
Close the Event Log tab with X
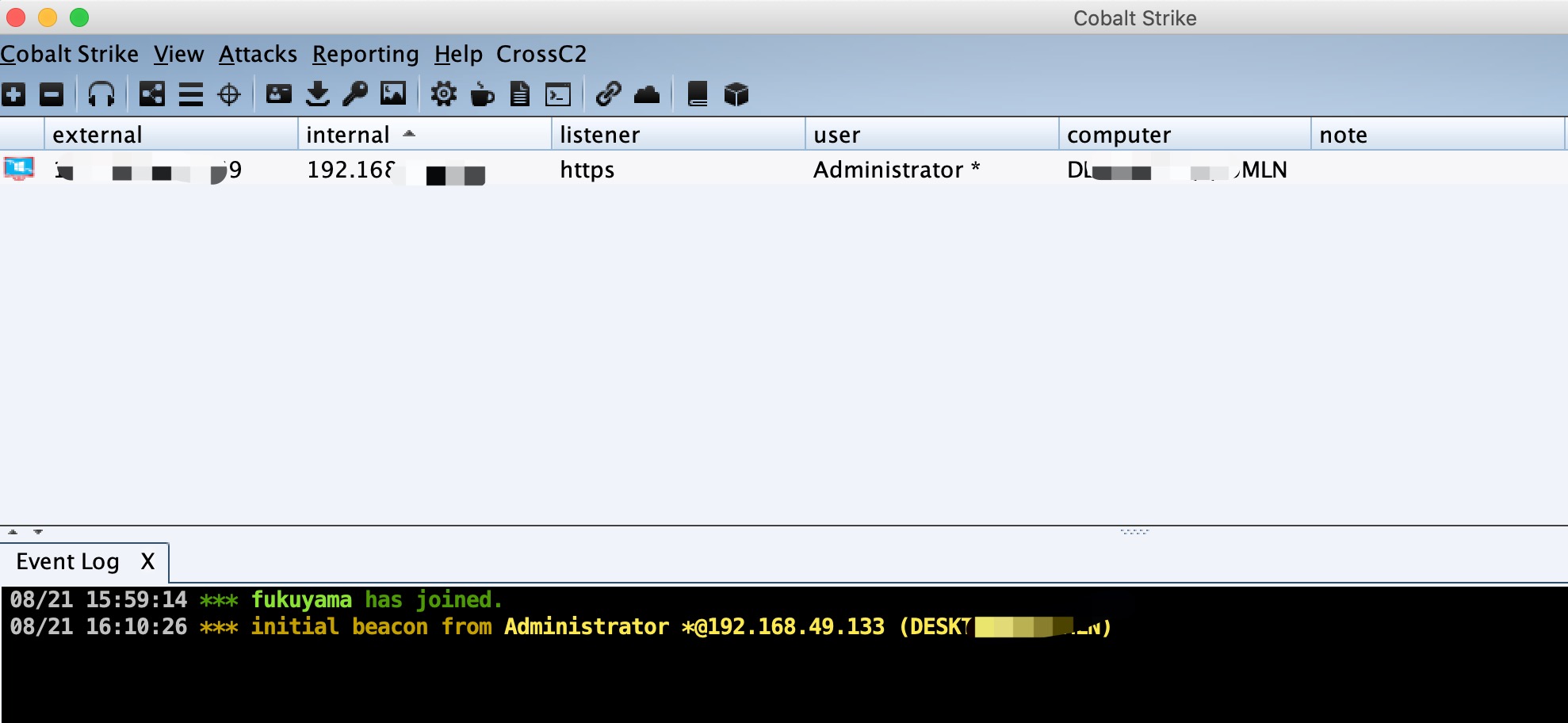(147, 562)
